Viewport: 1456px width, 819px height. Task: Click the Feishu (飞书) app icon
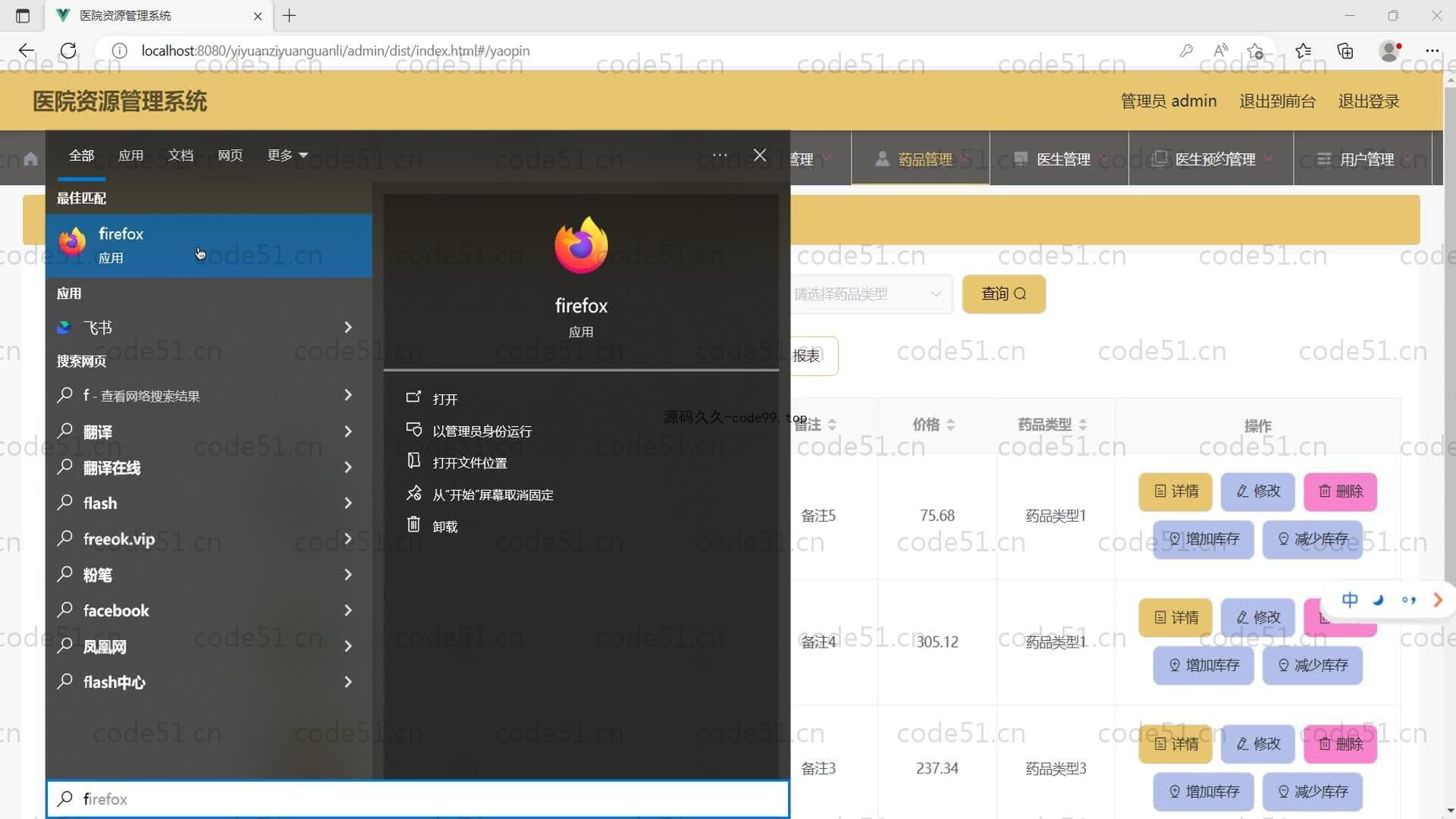[64, 328]
